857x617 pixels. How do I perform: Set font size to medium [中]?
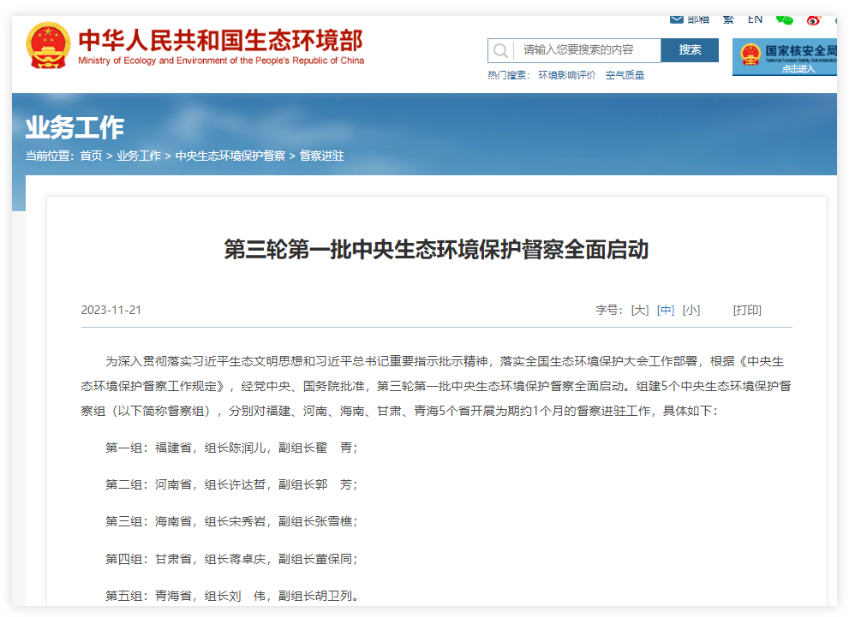pyautogui.click(x=666, y=310)
